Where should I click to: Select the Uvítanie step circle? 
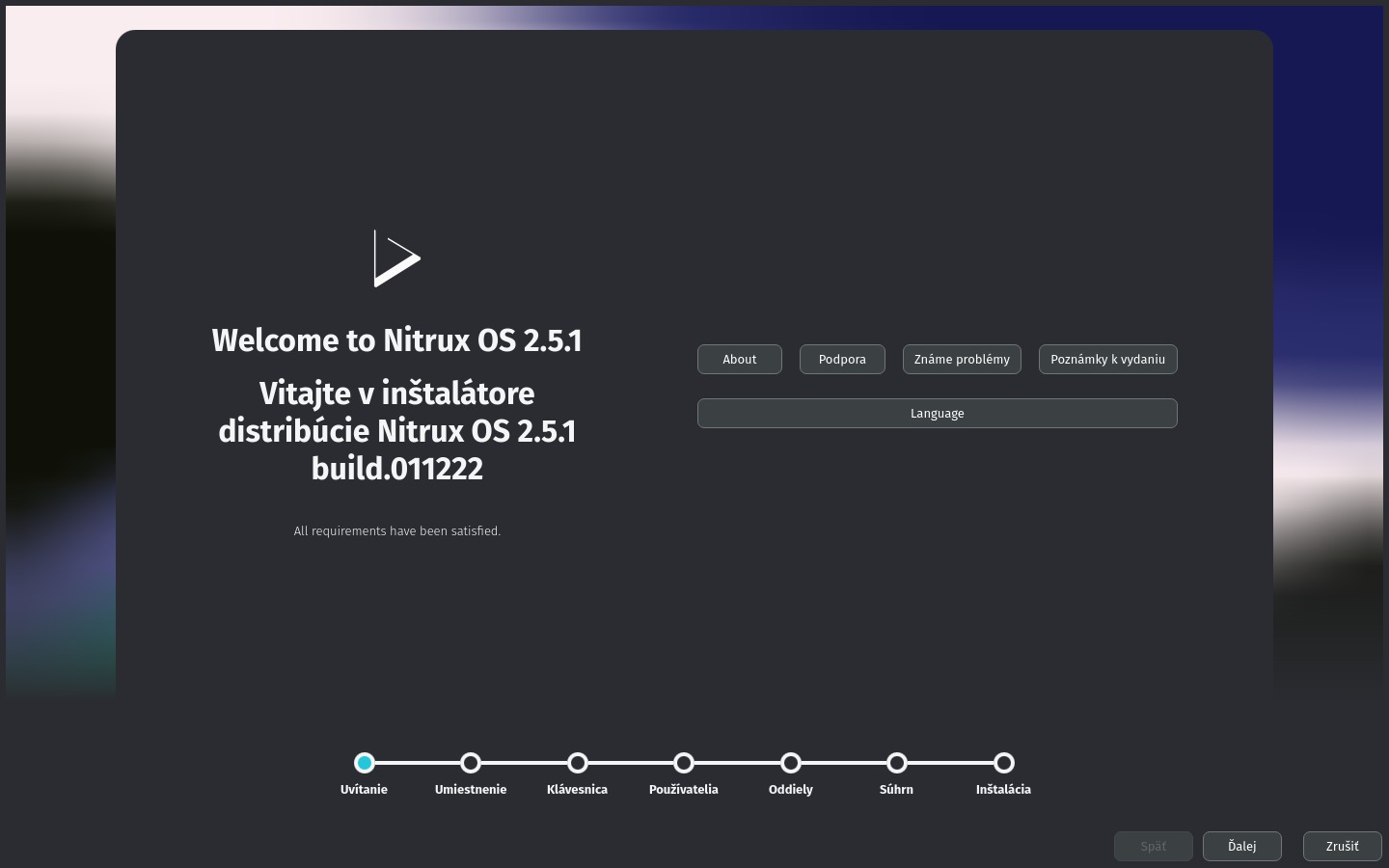coord(364,763)
